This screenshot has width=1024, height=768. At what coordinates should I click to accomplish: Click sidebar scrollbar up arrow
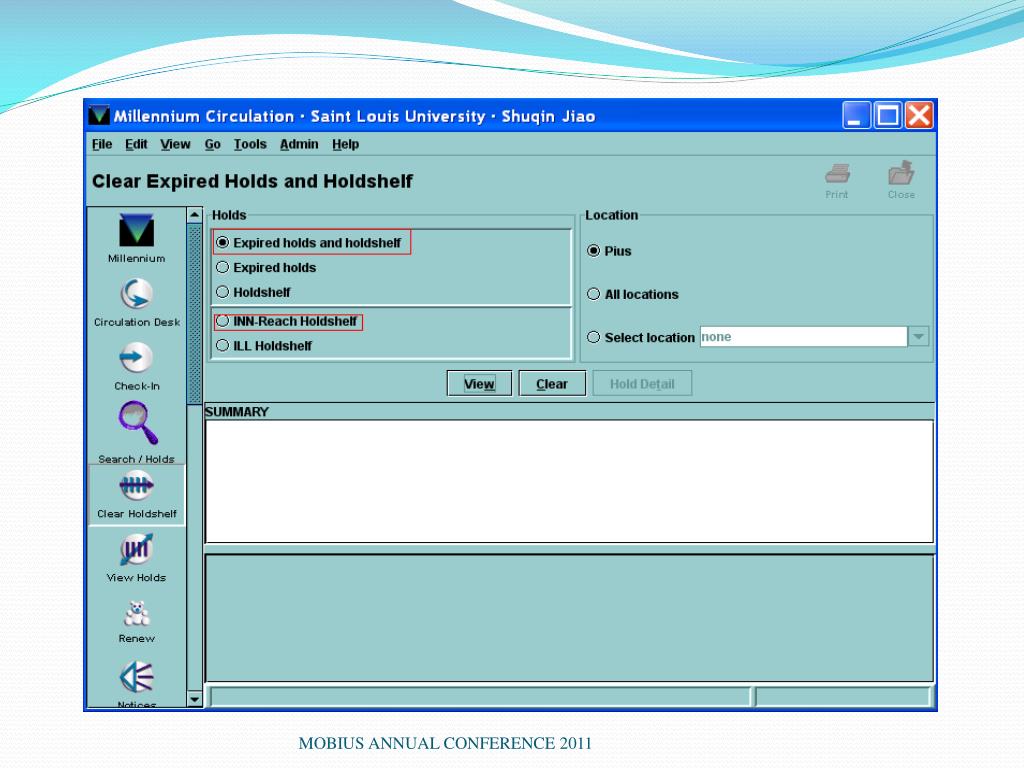point(194,215)
